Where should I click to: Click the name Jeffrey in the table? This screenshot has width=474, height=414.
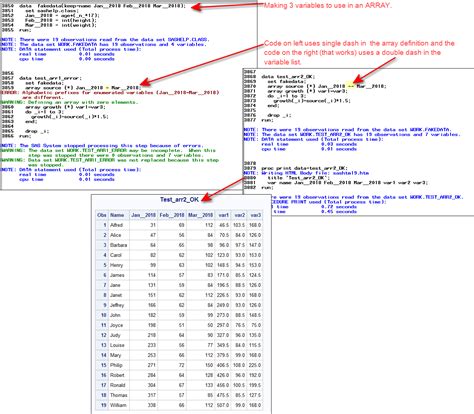117,305
